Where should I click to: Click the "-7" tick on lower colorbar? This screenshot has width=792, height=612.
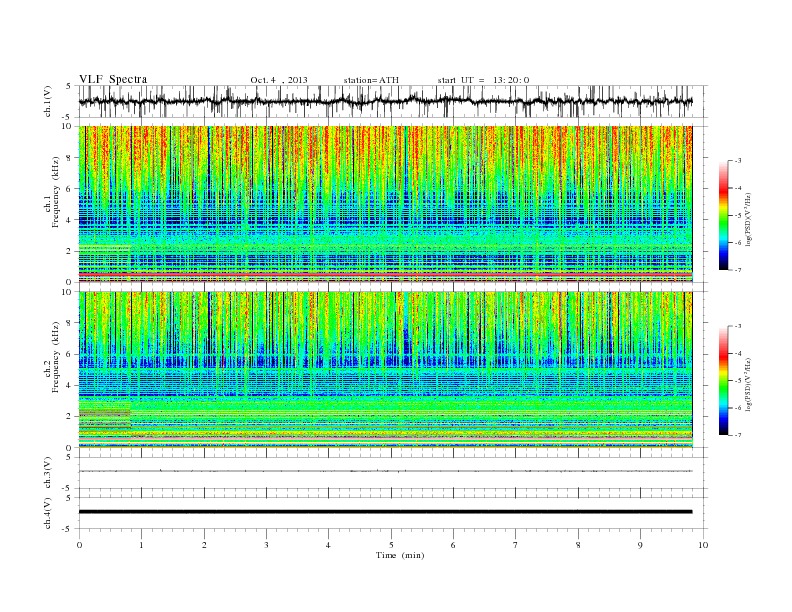pyautogui.click(x=737, y=435)
